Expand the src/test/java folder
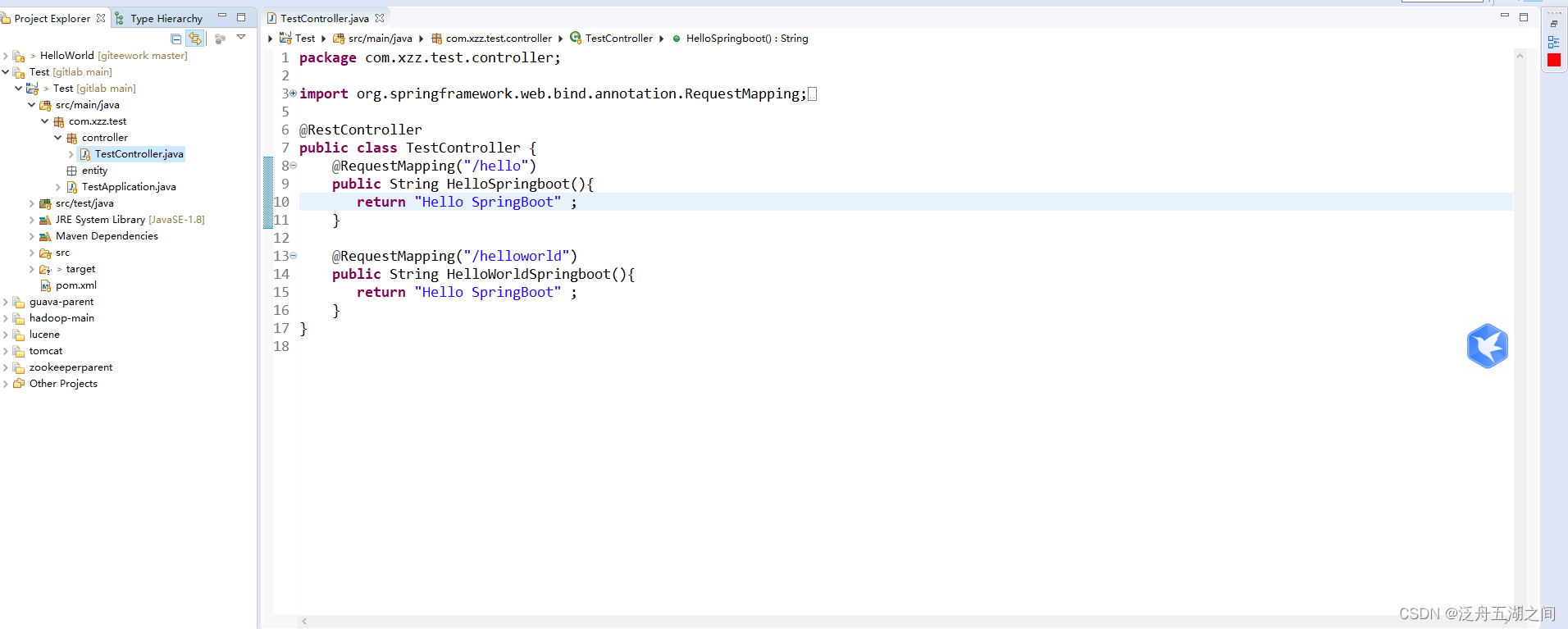The height and width of the screenshot is (629, 1568). (32, 203)
